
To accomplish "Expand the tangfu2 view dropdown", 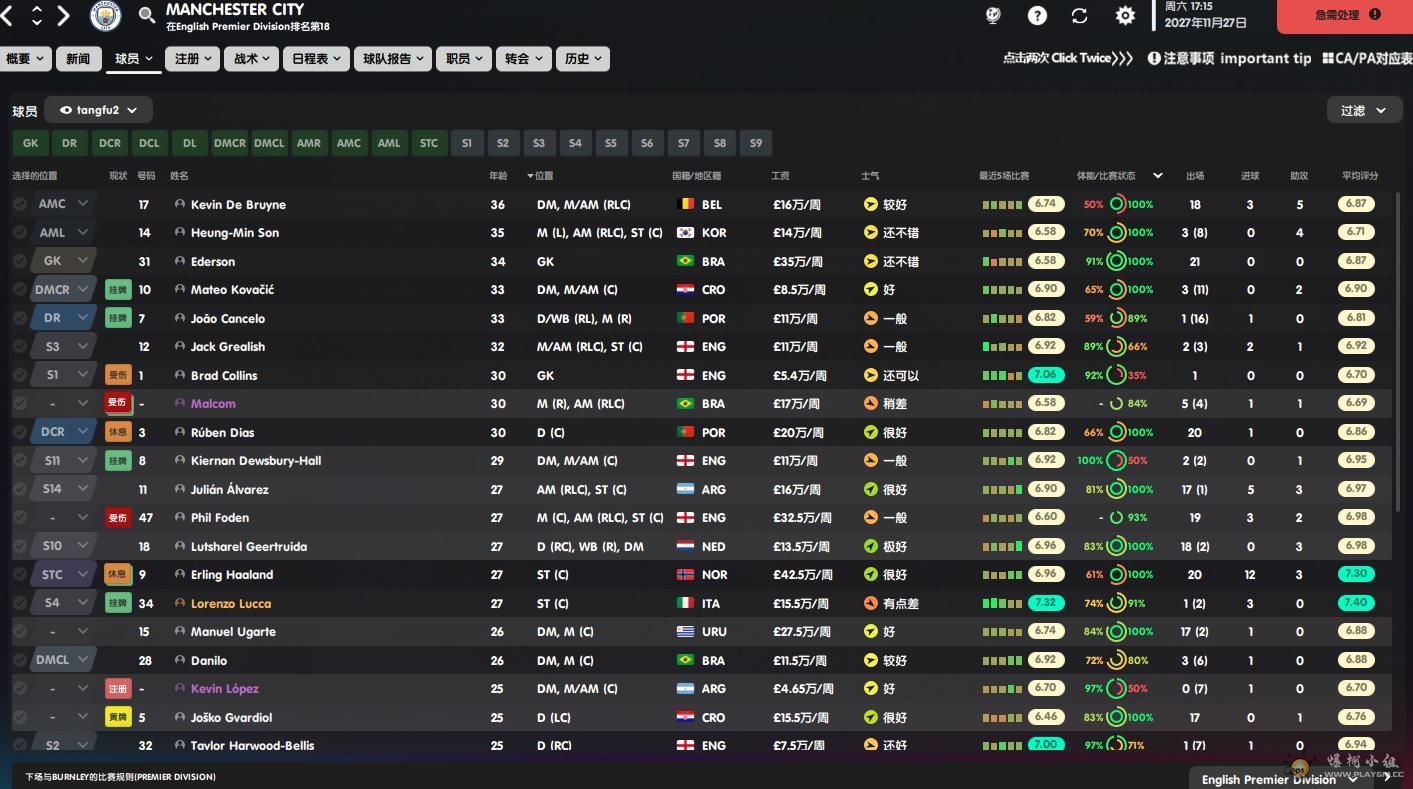I will 98,110.
